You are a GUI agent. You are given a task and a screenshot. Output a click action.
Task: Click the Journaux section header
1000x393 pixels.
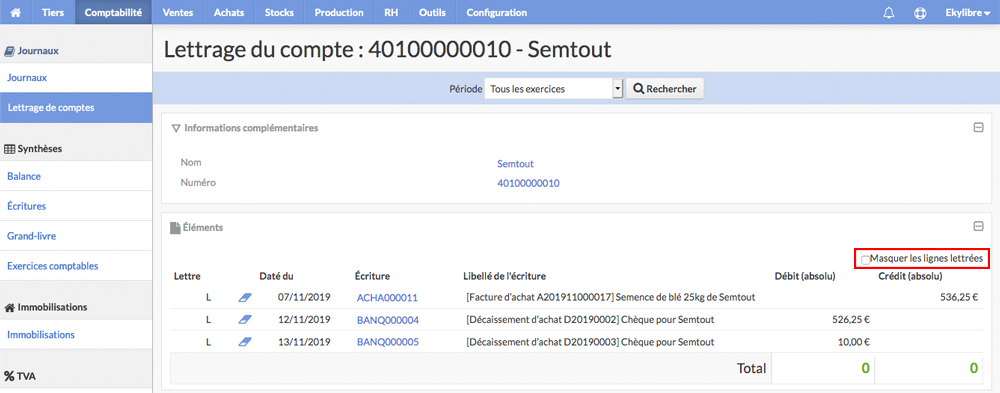[32, 50]
